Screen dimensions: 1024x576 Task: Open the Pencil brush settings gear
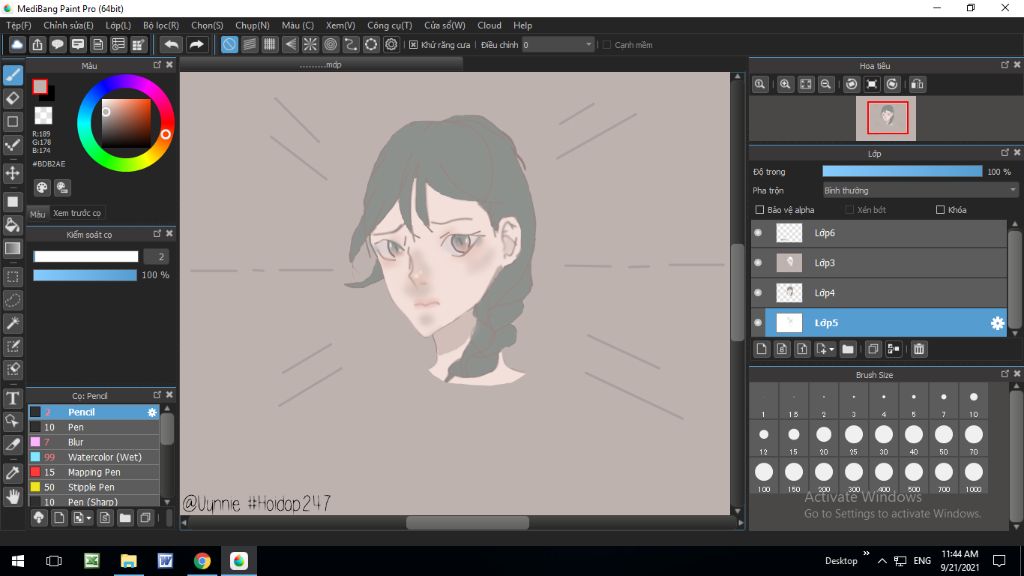(152, 413)
